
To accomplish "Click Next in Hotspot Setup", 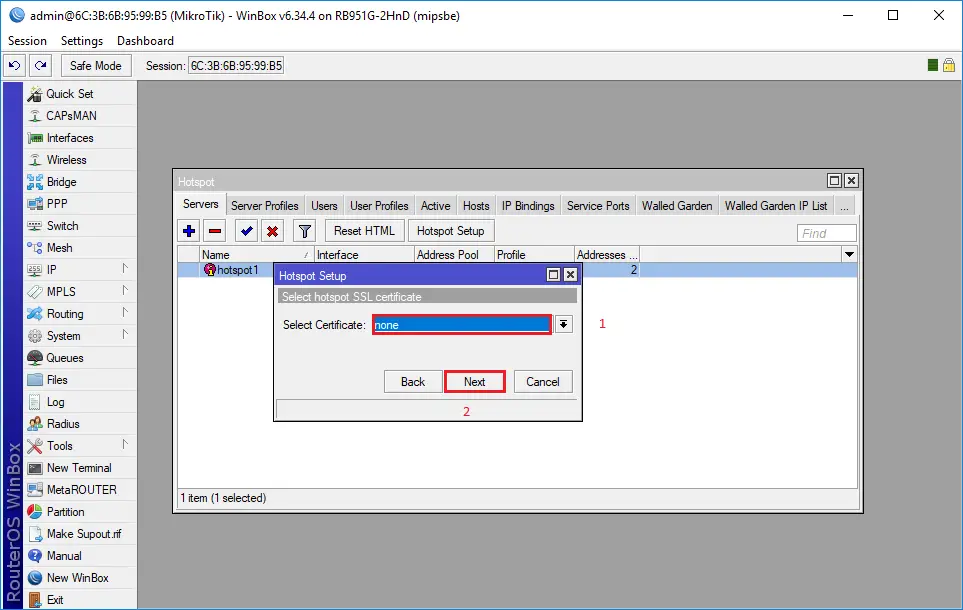I will (x=475, y=381).
